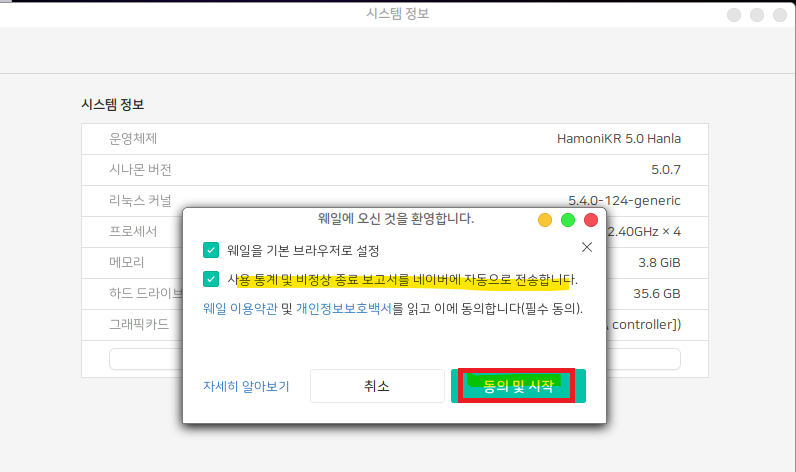Click the '운영체제' row label

(133, 139)
